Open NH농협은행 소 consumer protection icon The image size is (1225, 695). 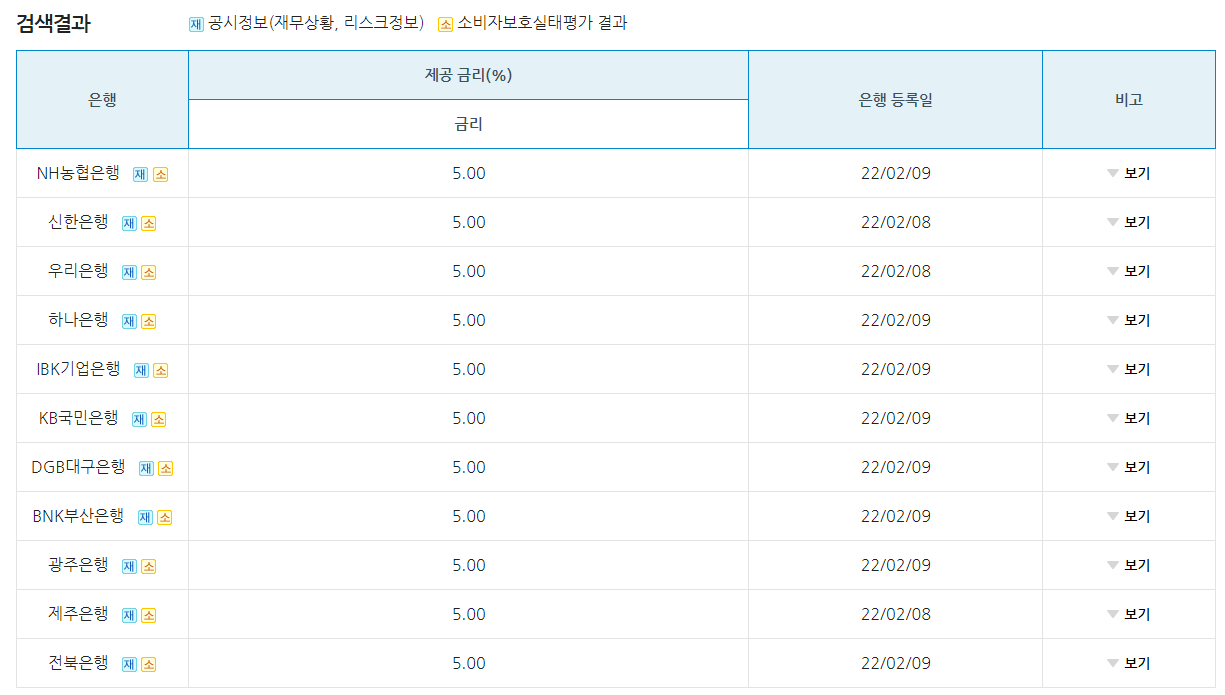[x=160, y=174]
